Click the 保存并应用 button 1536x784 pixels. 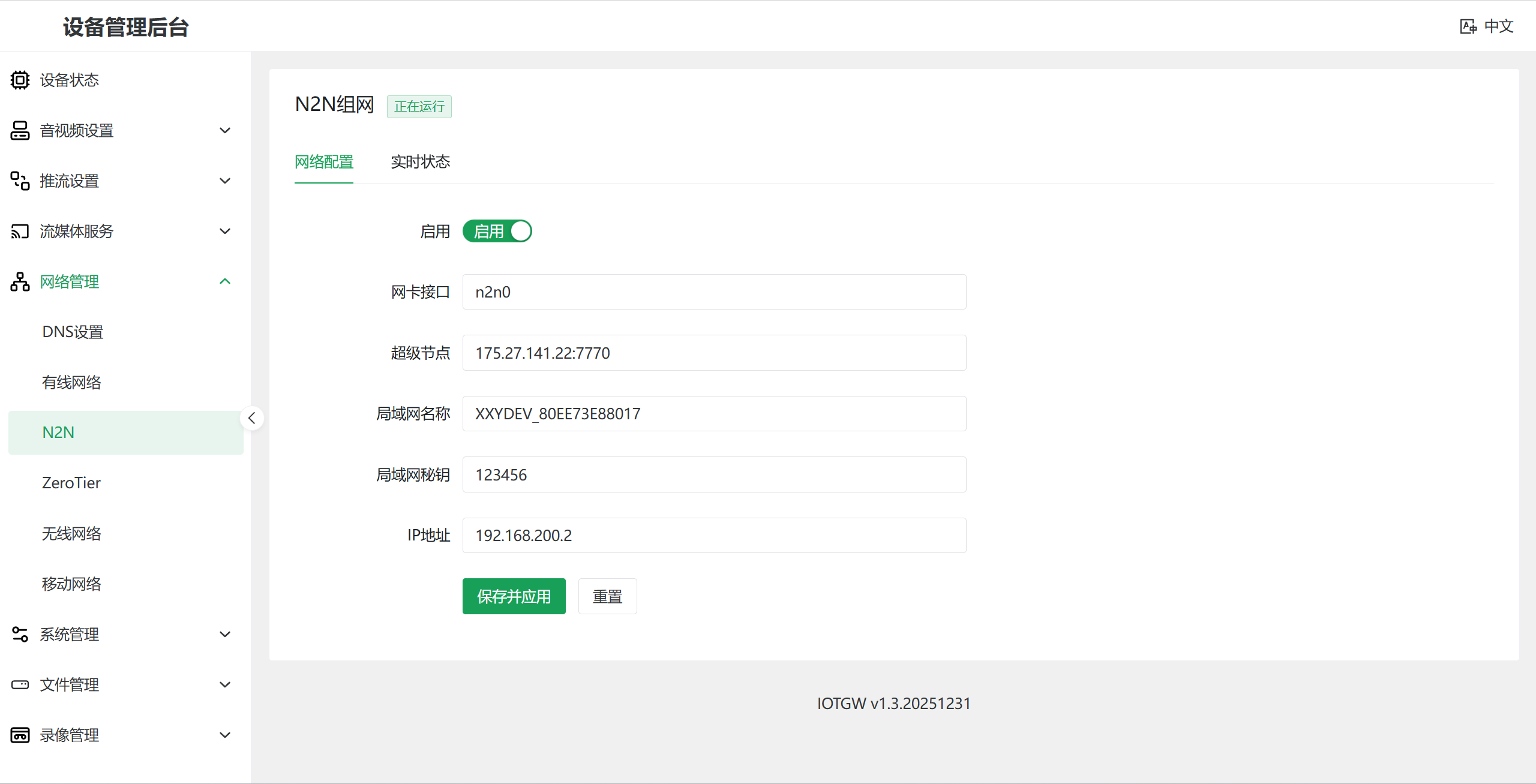click(514, 596)
